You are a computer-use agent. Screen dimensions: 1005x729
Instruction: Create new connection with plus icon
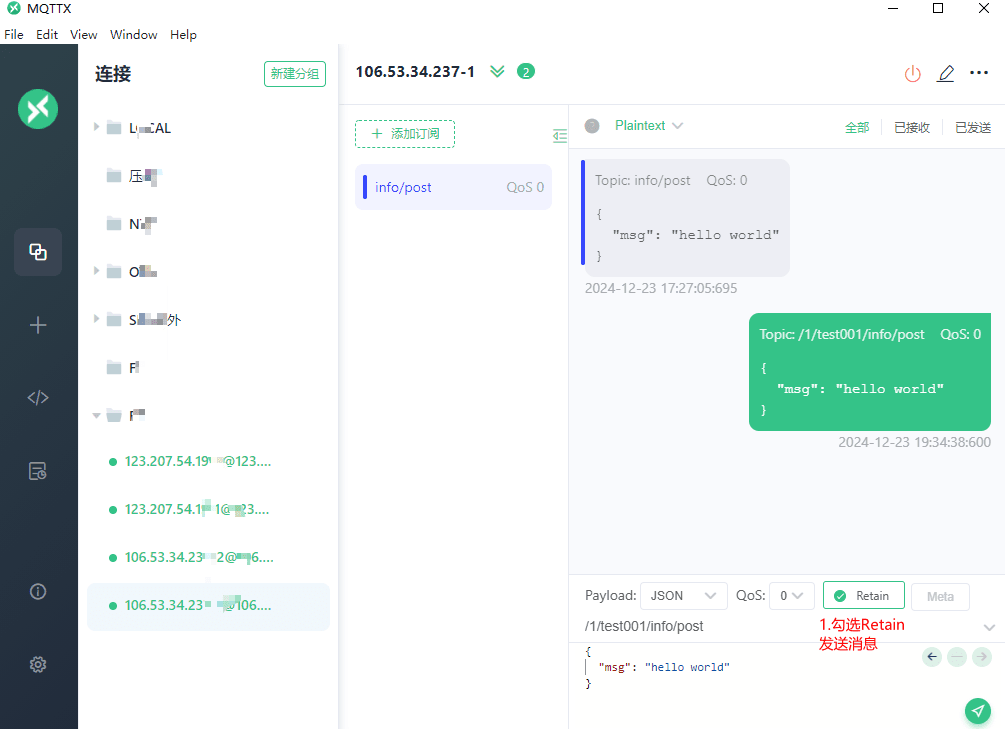[x=38, y=325]
